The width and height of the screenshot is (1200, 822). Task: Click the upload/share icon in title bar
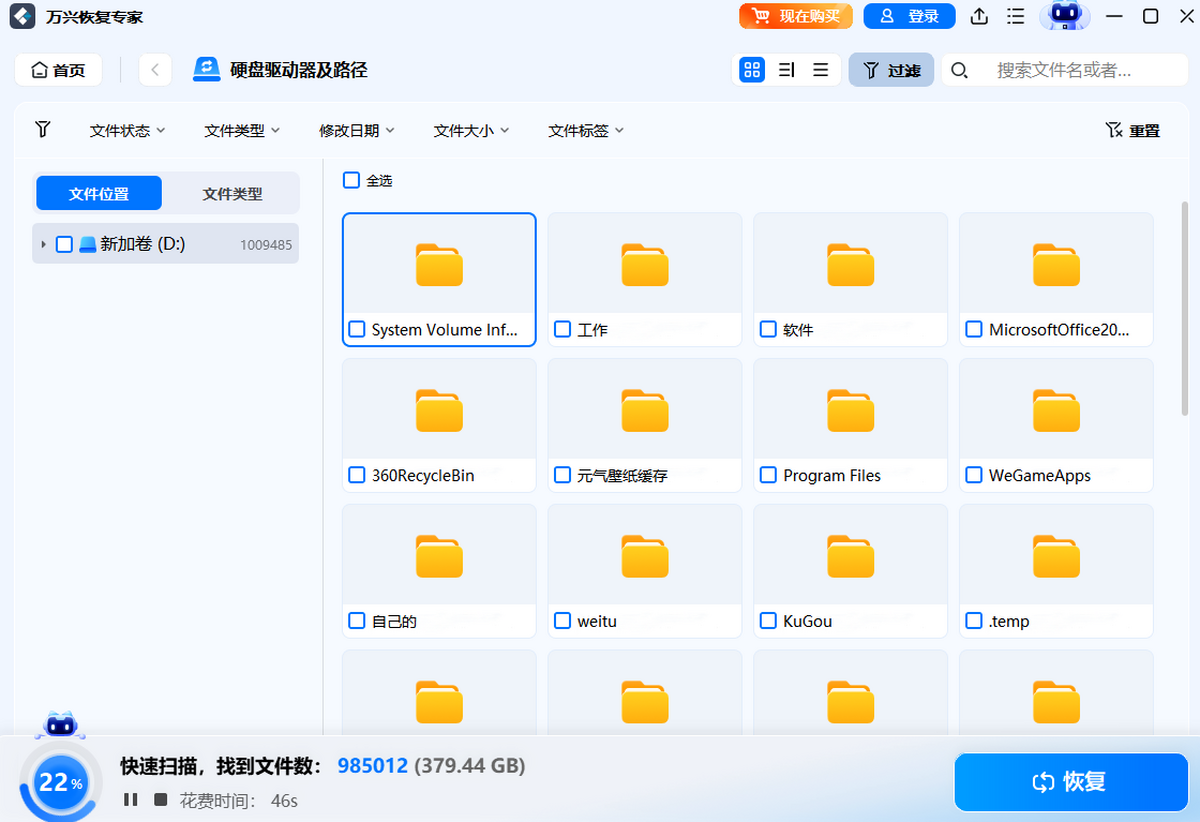pos(980,16)
